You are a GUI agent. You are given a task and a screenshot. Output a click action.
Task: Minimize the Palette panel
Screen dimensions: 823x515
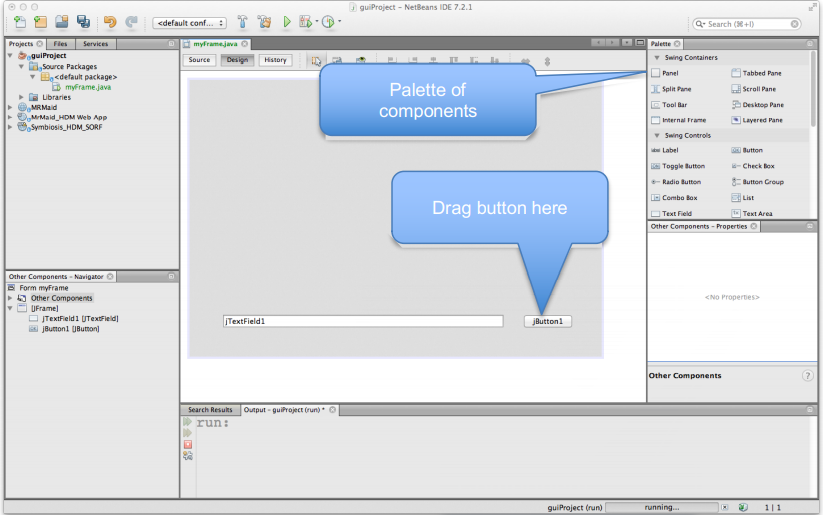coord(810,44)
